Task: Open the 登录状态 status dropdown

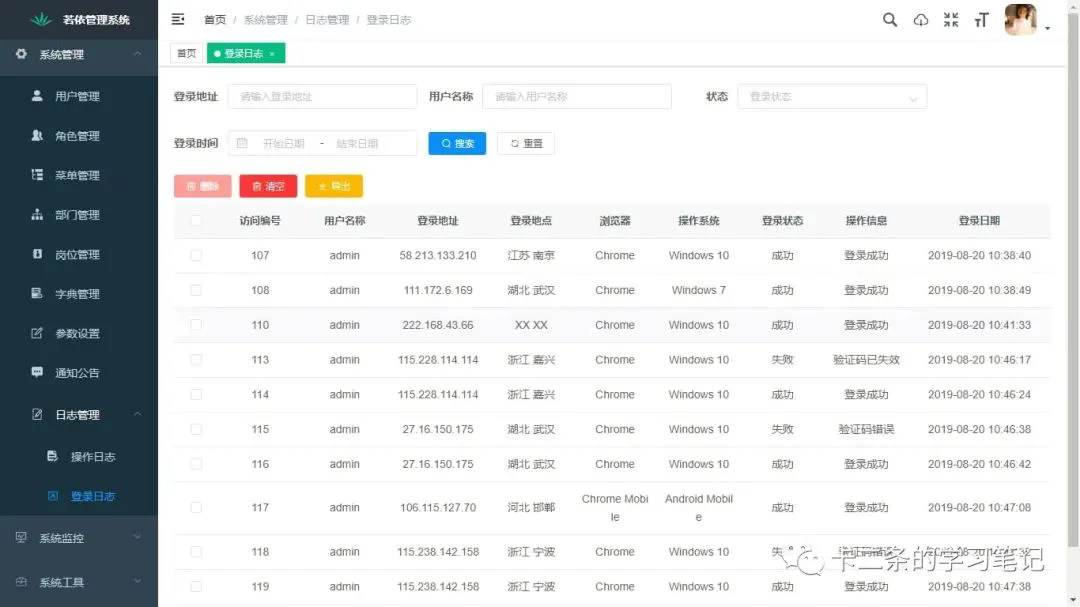Action: (832, 96)
